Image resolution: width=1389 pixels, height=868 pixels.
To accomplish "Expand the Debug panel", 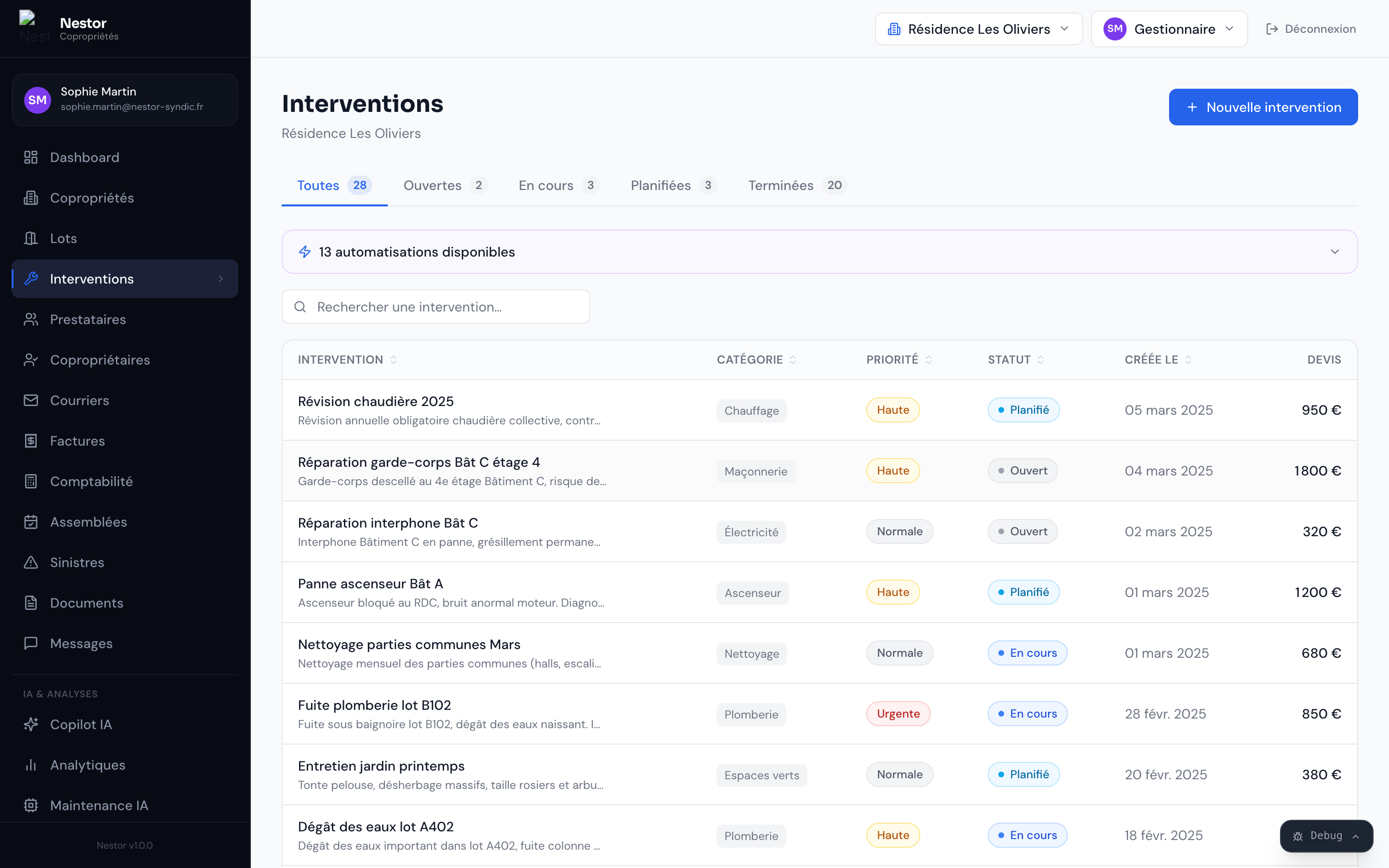I will point(1326,836).
